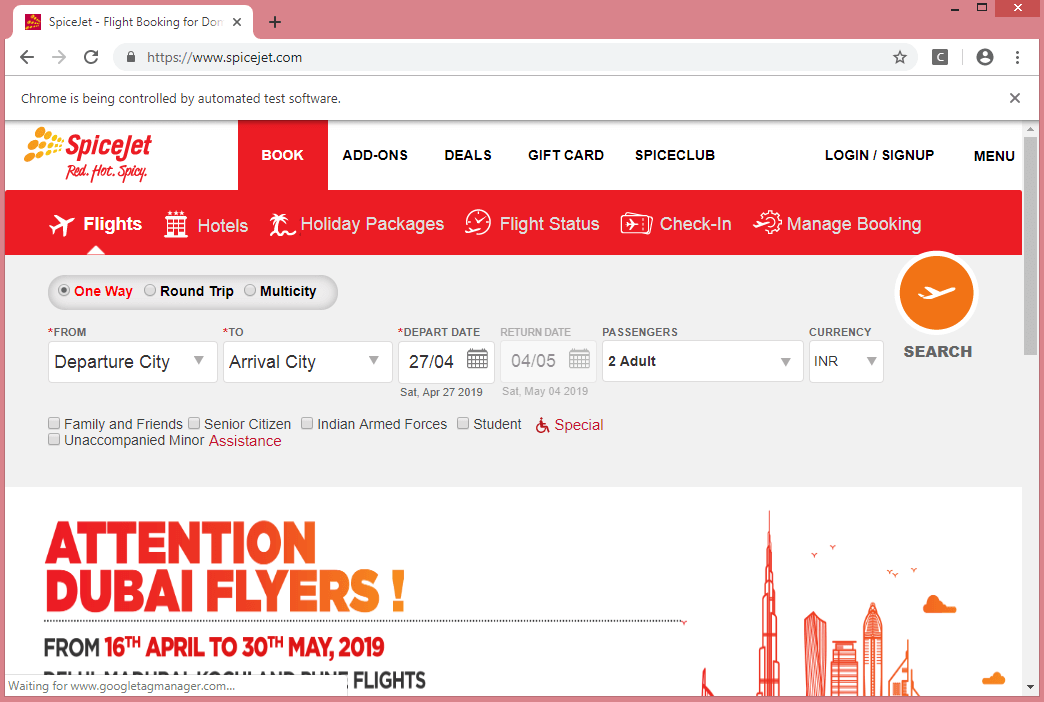
Task: Open the Chrome profile avatar
Action: pyautogui.click(x=985, y=57)
